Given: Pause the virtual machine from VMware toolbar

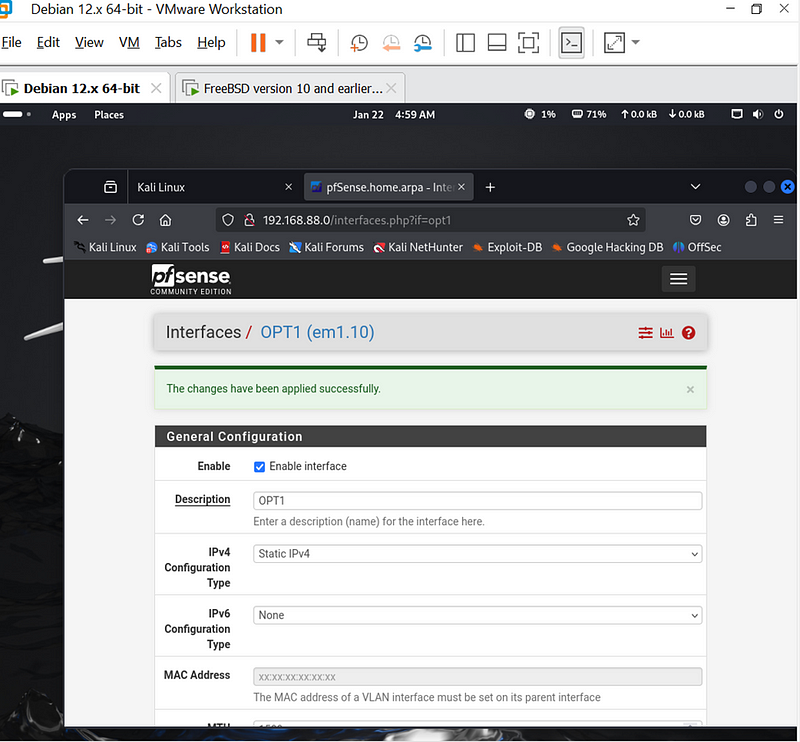Looking at the screenshot, I should (258, 42).
